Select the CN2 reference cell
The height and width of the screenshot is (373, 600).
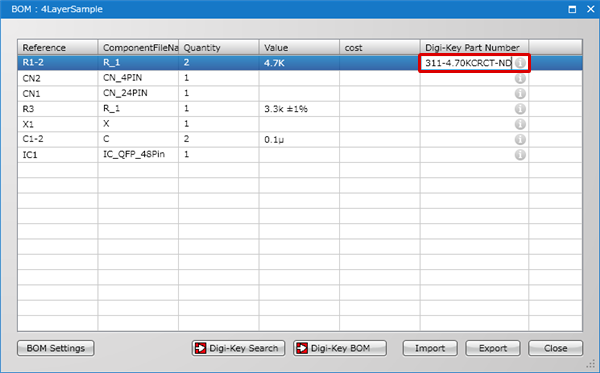[57, 78]
